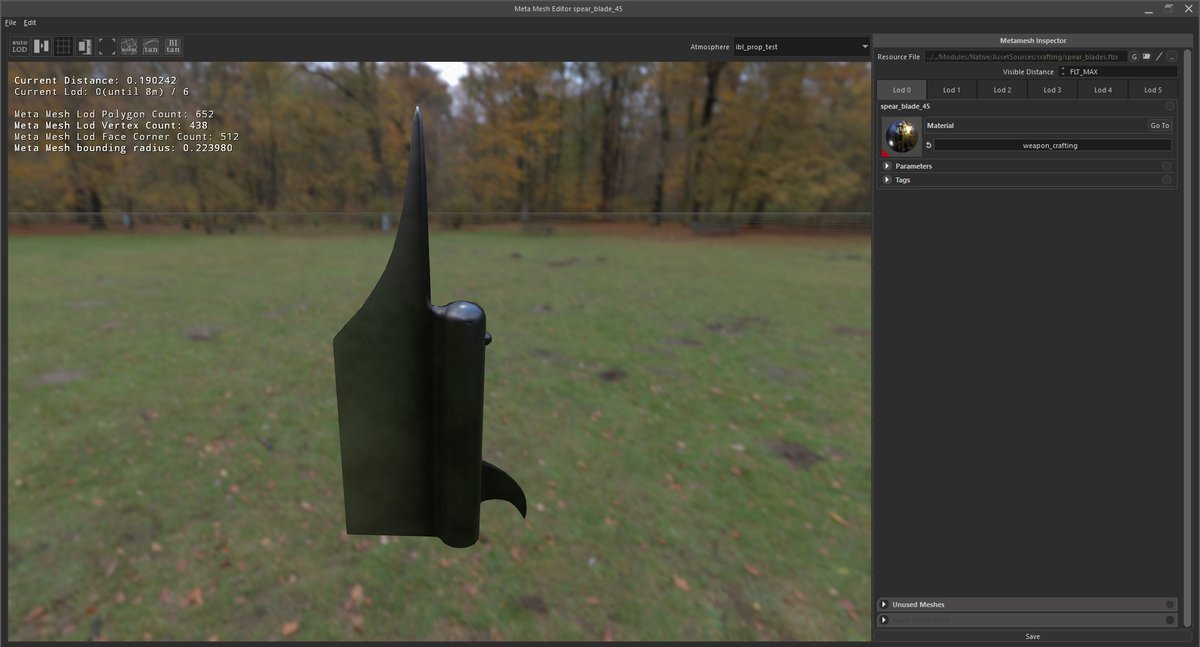Click the browse folder icon for Resource File
This screenshot has width=1200, height=647.
(1146, 57)
